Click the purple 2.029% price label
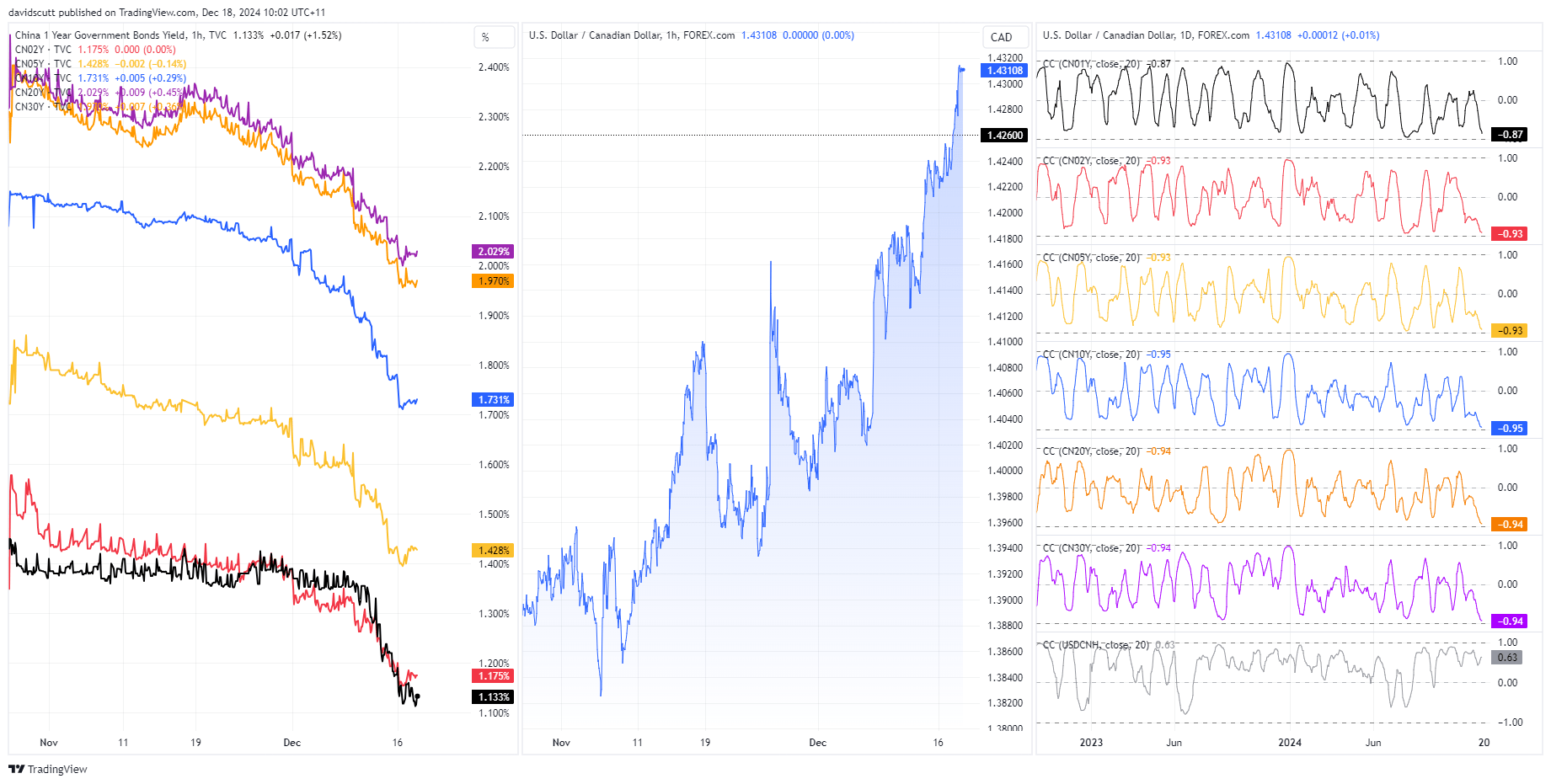This screenshot has width=1551, height=784. pos(493,252)
